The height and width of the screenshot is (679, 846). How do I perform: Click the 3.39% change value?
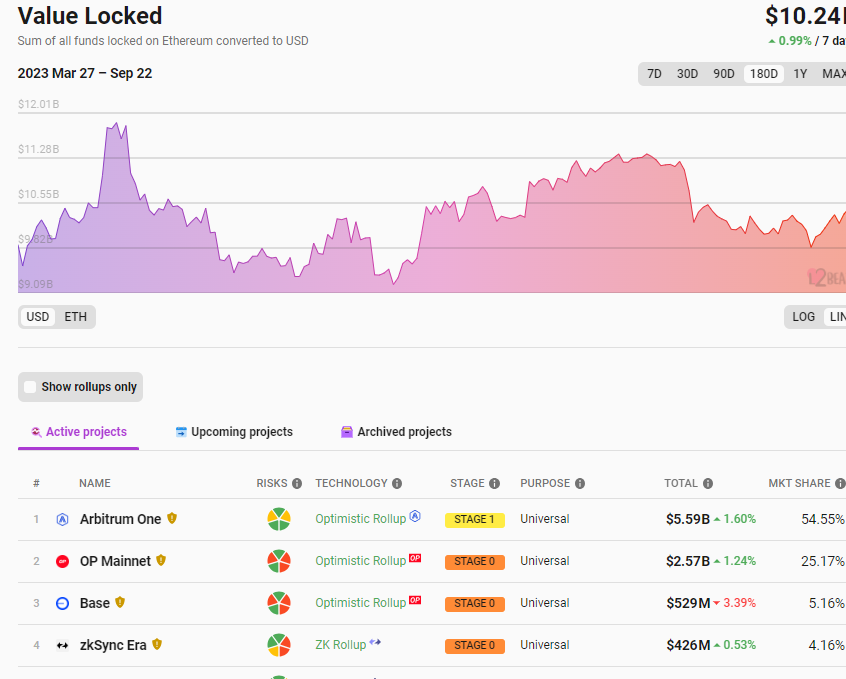[740, 603]
